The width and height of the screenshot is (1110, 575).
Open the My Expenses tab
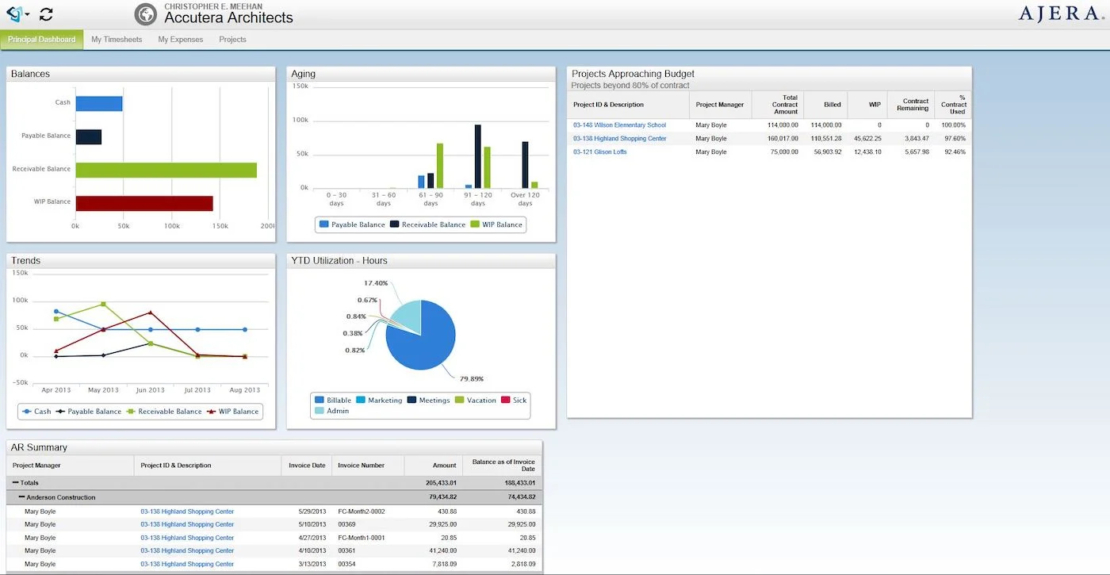point(181,40)
